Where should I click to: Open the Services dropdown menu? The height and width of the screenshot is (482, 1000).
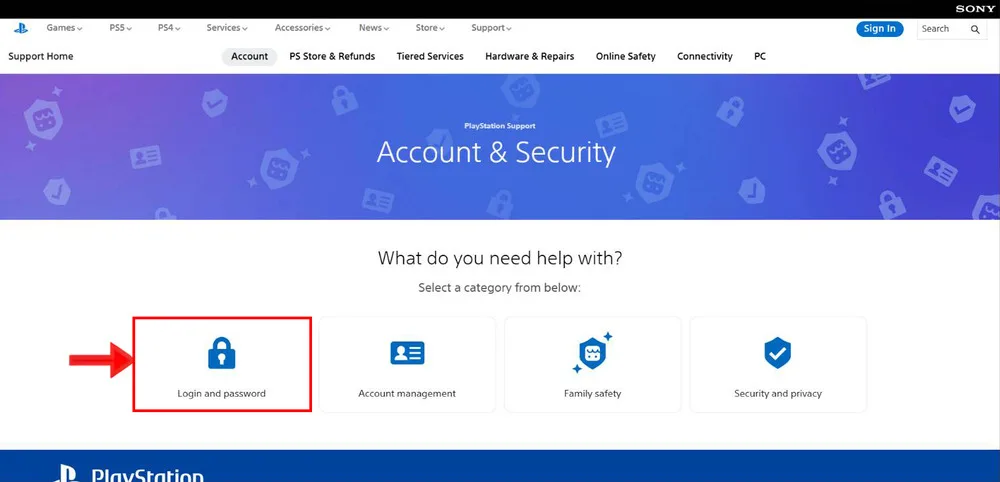click(x=227, y=28)
